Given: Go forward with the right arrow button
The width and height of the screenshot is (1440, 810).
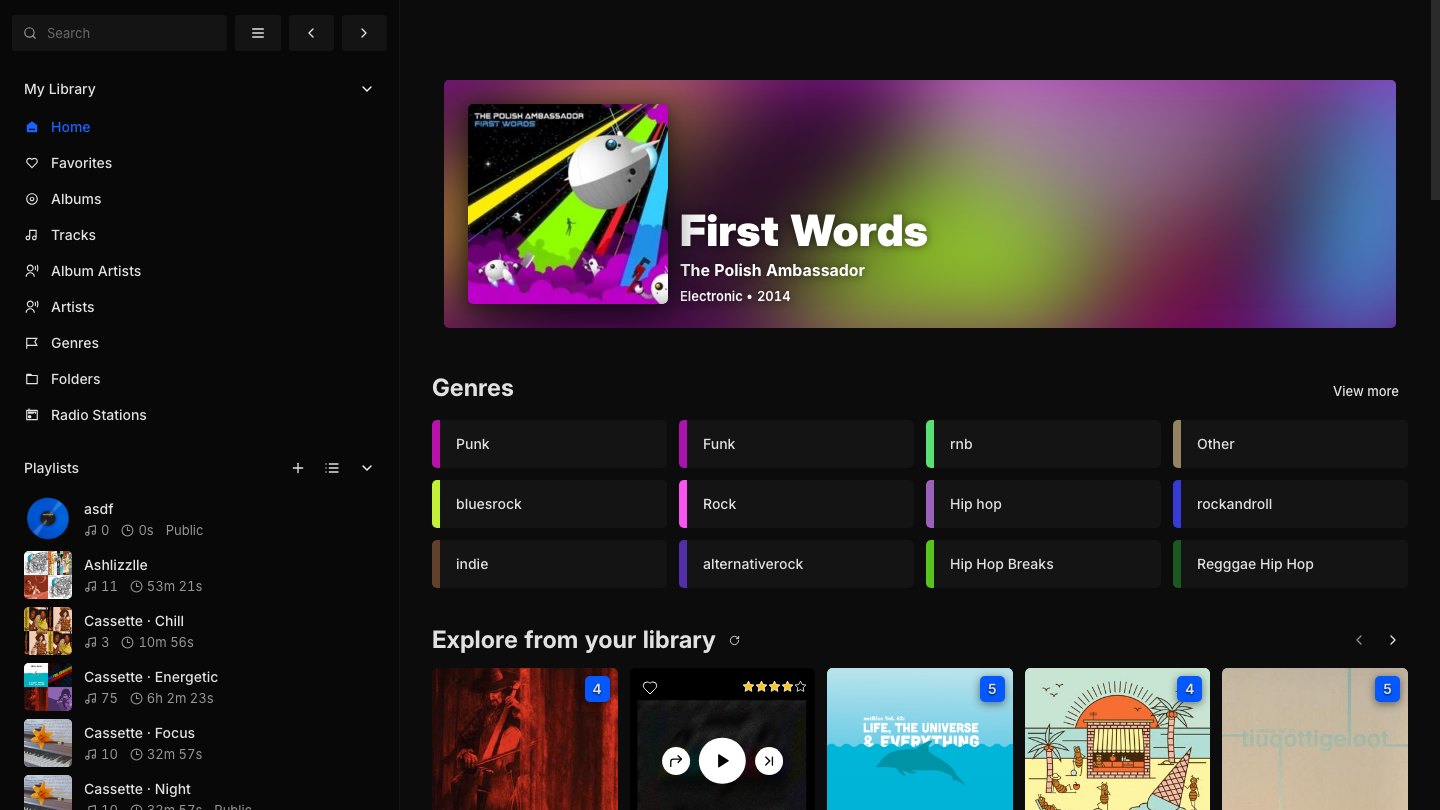Looking at the screenshot, I should (x=364, y=33).
